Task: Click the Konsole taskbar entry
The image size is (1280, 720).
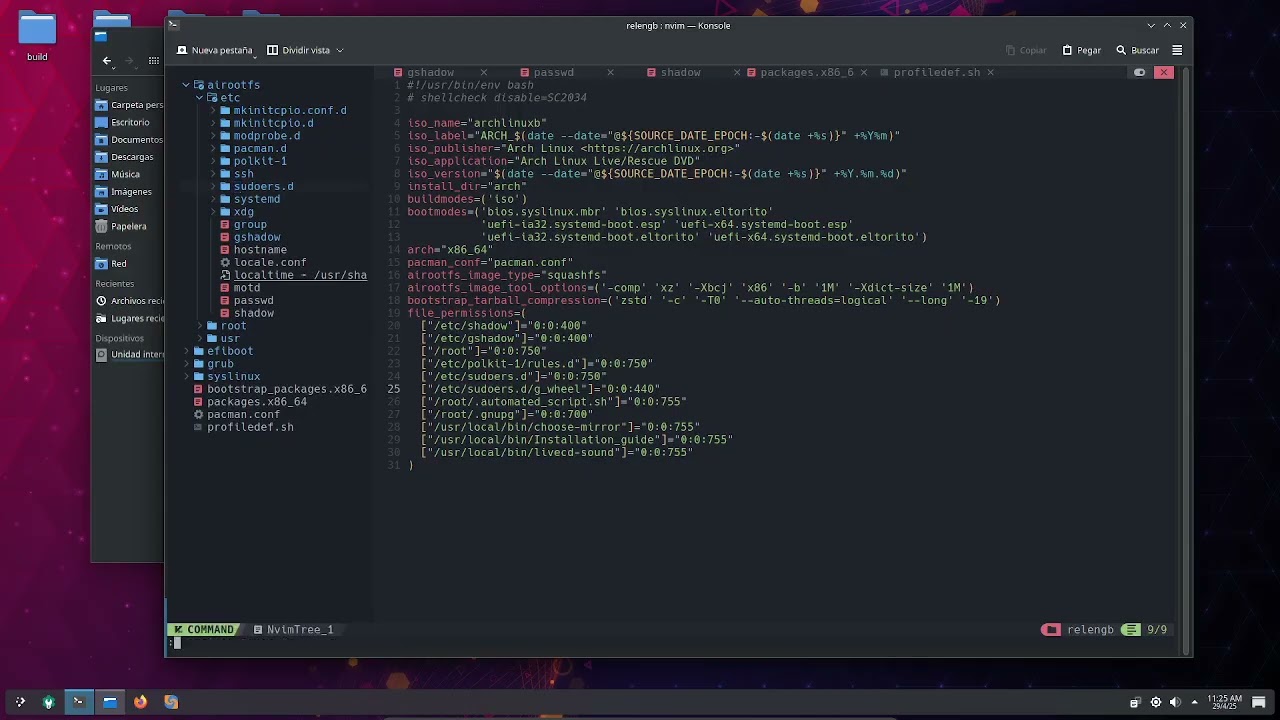Action: [79, 702]
